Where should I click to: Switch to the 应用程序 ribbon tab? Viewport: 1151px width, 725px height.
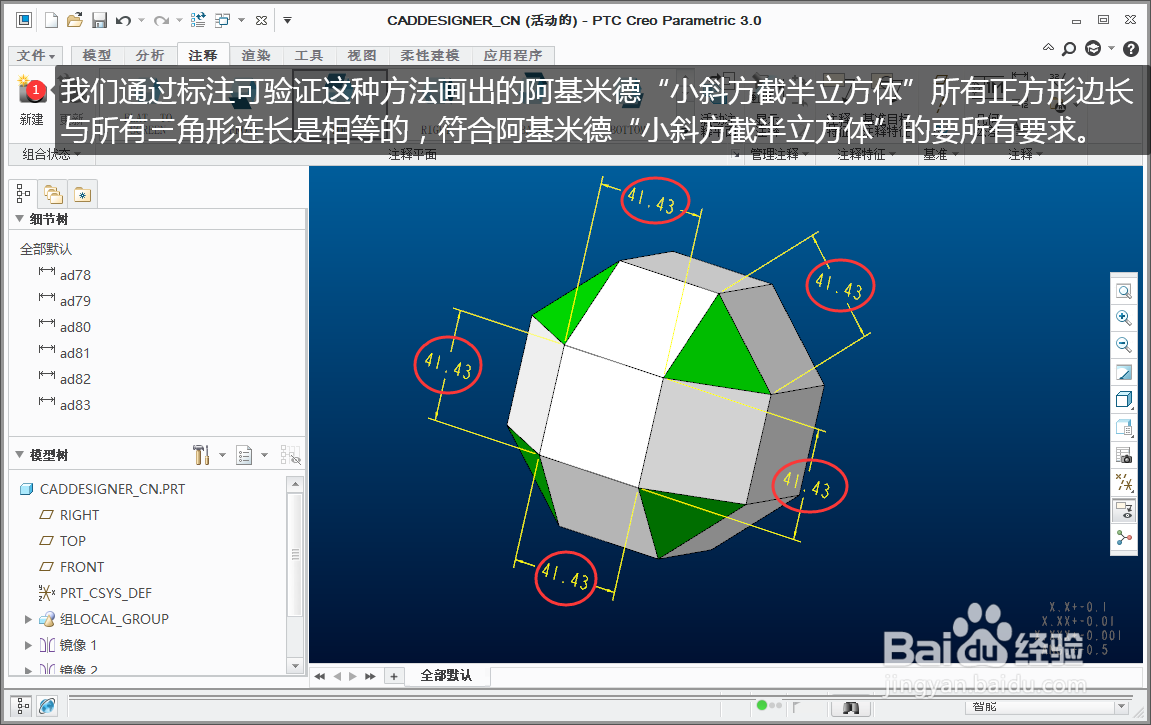pyautogui.click(x=513, y=56)
